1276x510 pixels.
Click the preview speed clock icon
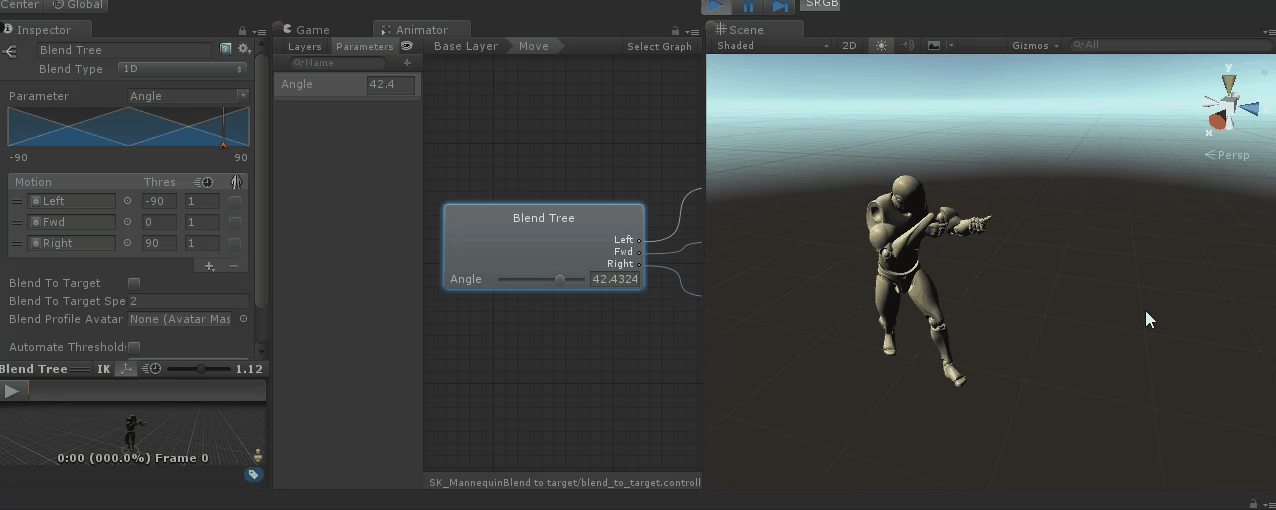(x=151, y=369)
